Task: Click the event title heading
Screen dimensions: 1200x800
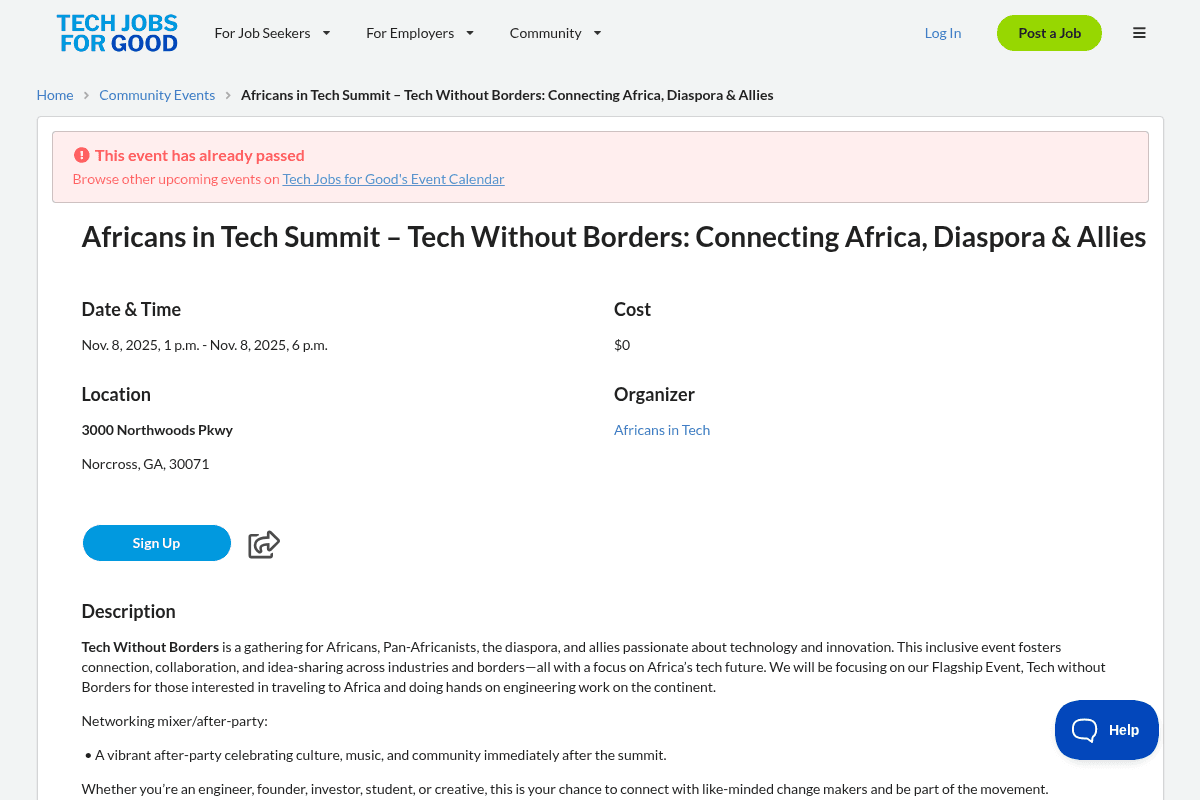Action: pyautogui.click(x=613, y=237)
